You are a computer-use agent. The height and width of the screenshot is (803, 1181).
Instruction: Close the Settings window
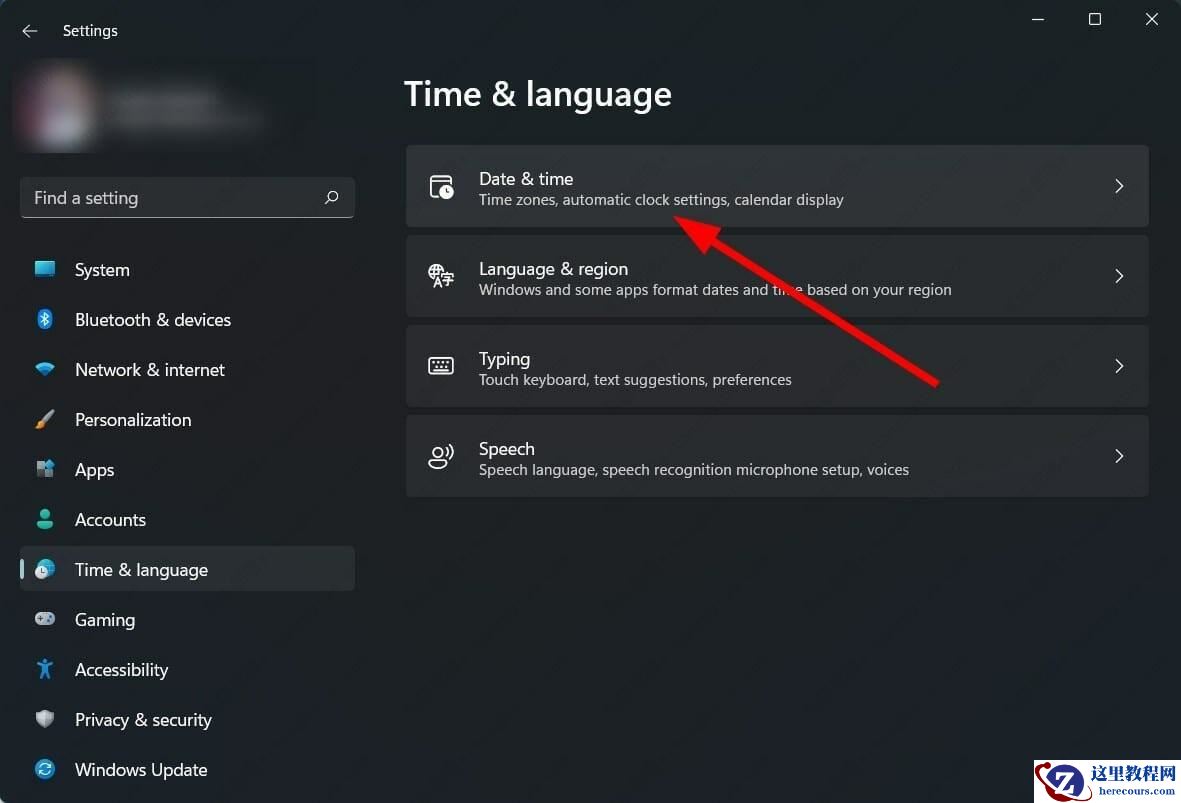coord(1152,20)
